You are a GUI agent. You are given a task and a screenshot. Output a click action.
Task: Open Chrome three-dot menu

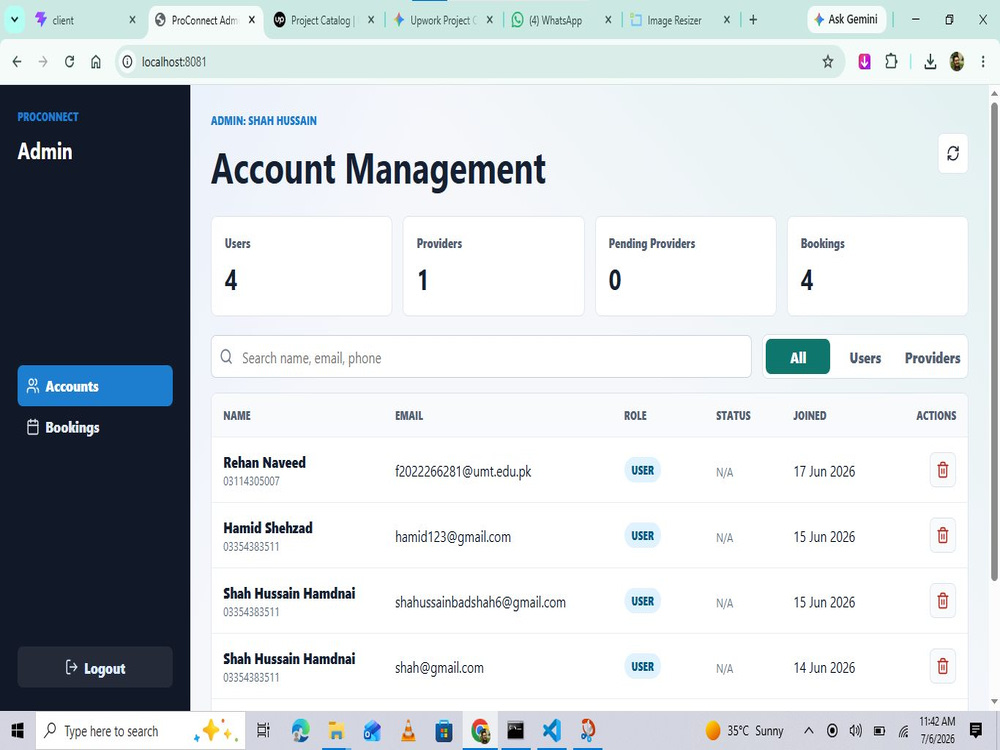(983, 61)
